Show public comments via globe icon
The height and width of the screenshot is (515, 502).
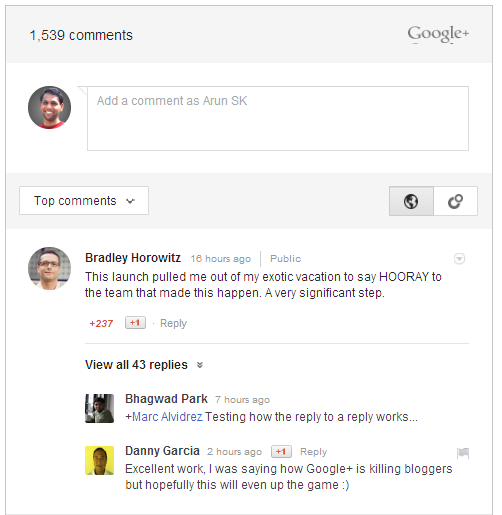[411, 201]
